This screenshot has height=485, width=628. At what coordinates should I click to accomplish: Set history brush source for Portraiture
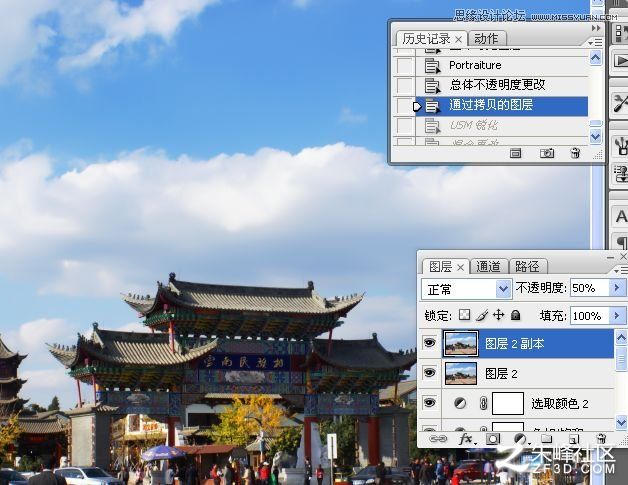click(404, 65)
